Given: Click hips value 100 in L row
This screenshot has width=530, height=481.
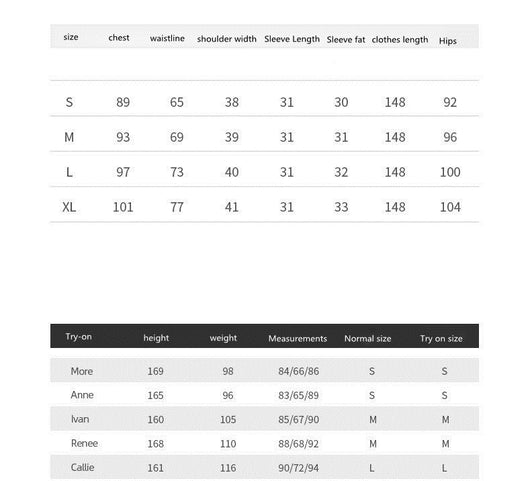Looking at the screenshot, I should (x=450, y=172).
